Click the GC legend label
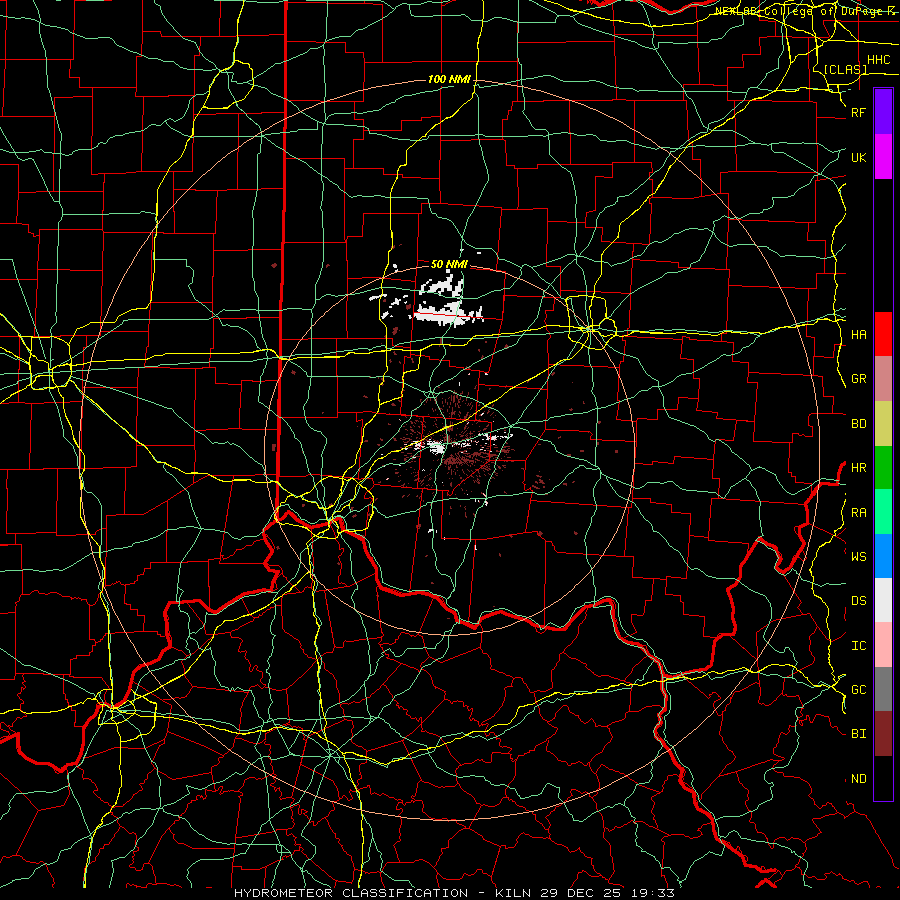This screenshot has height=900, width=900. [x=858, y=690]
